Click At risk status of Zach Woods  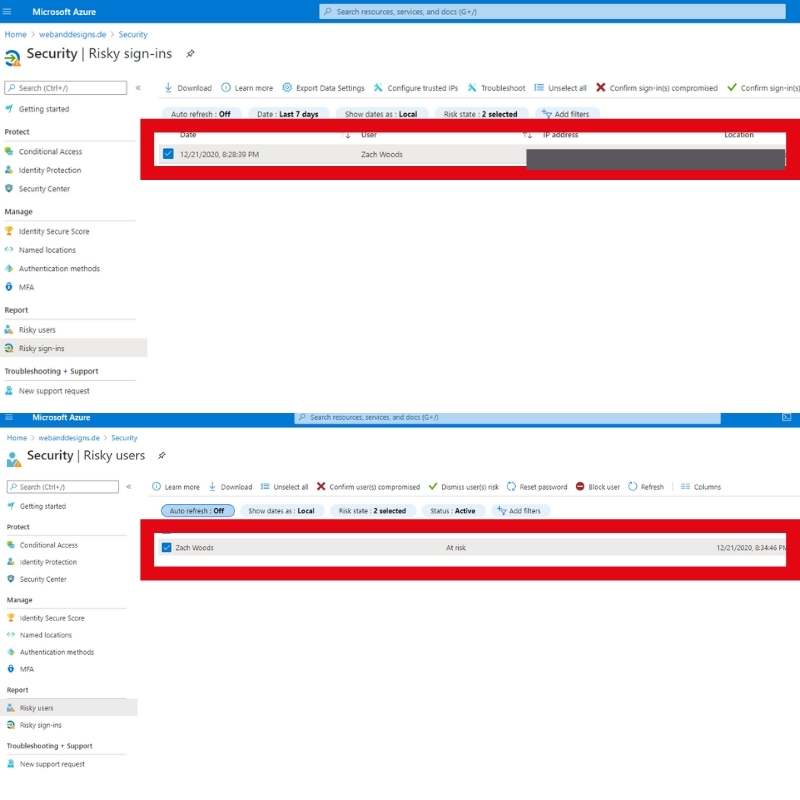click(x=456, y=547)
